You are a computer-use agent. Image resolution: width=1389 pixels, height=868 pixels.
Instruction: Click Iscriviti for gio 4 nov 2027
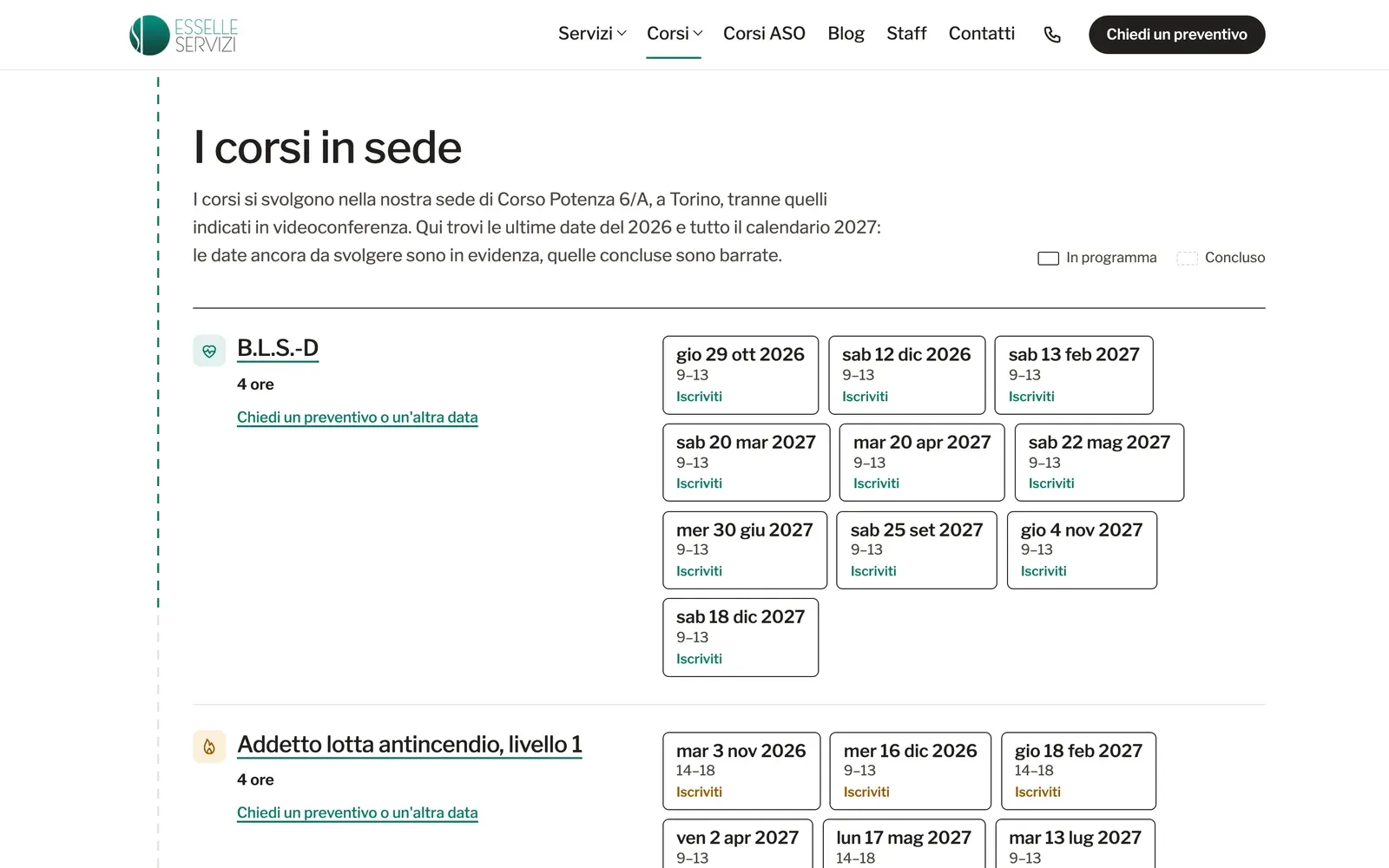1043,571
